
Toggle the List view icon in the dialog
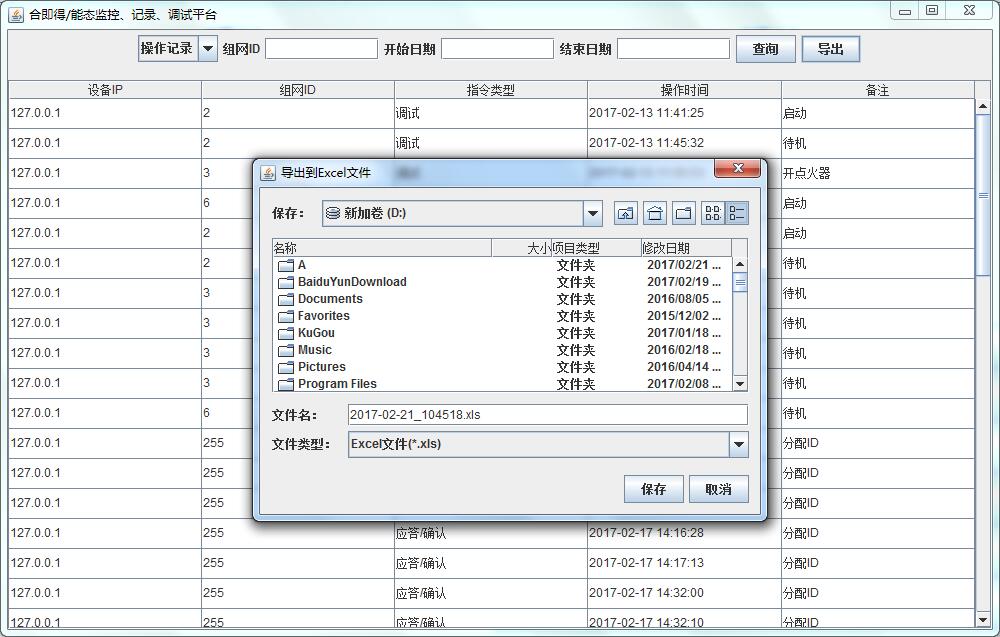(715, 212)
